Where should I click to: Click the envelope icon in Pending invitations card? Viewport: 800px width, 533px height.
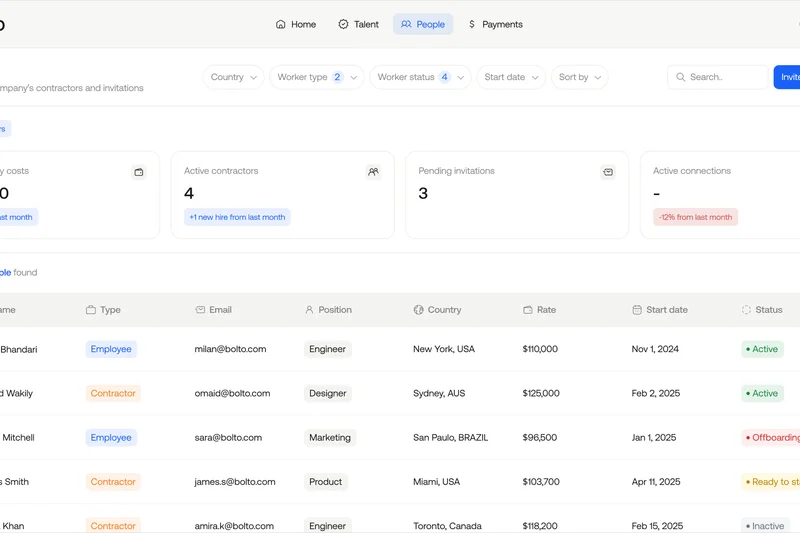point(608,172)
